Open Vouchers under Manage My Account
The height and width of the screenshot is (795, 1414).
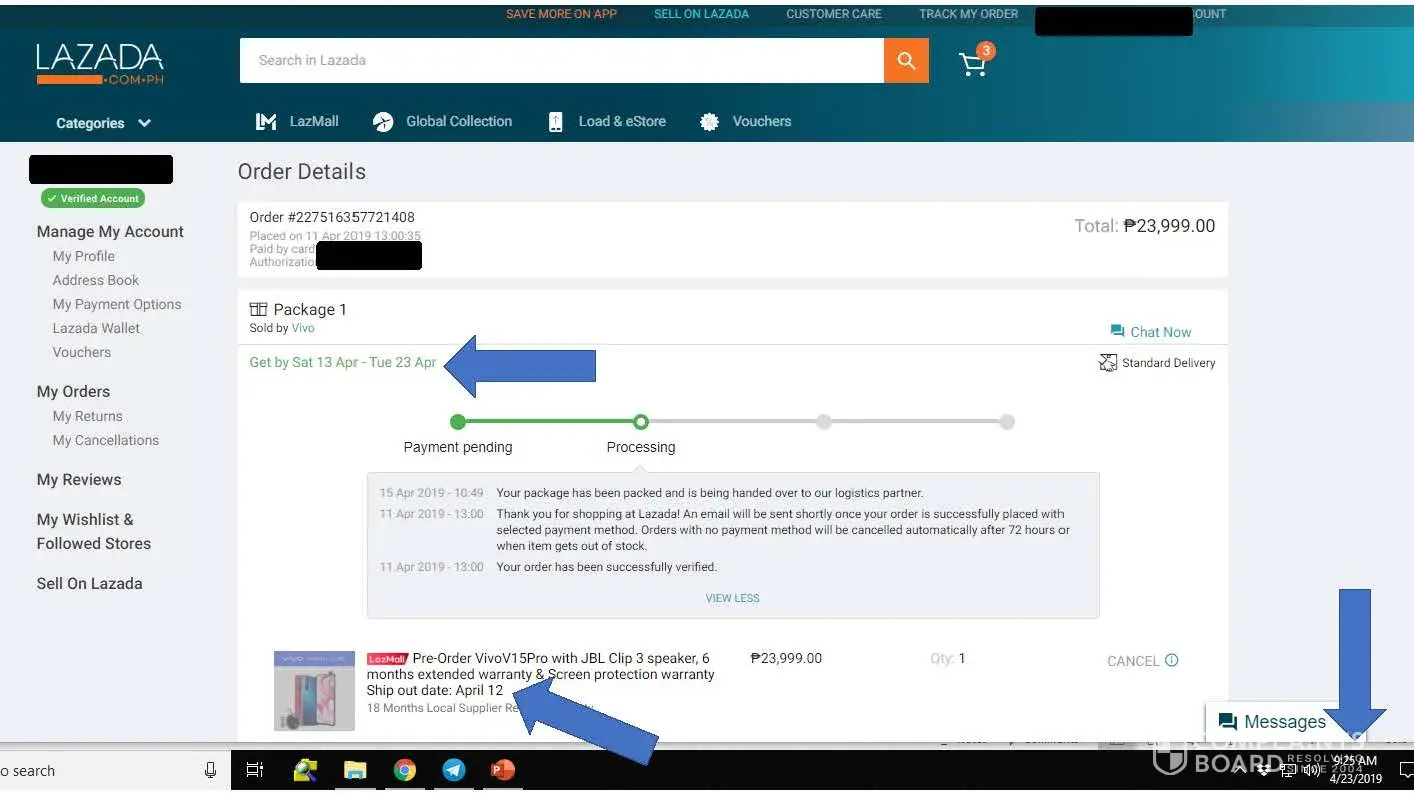click(x=82, y=352)
